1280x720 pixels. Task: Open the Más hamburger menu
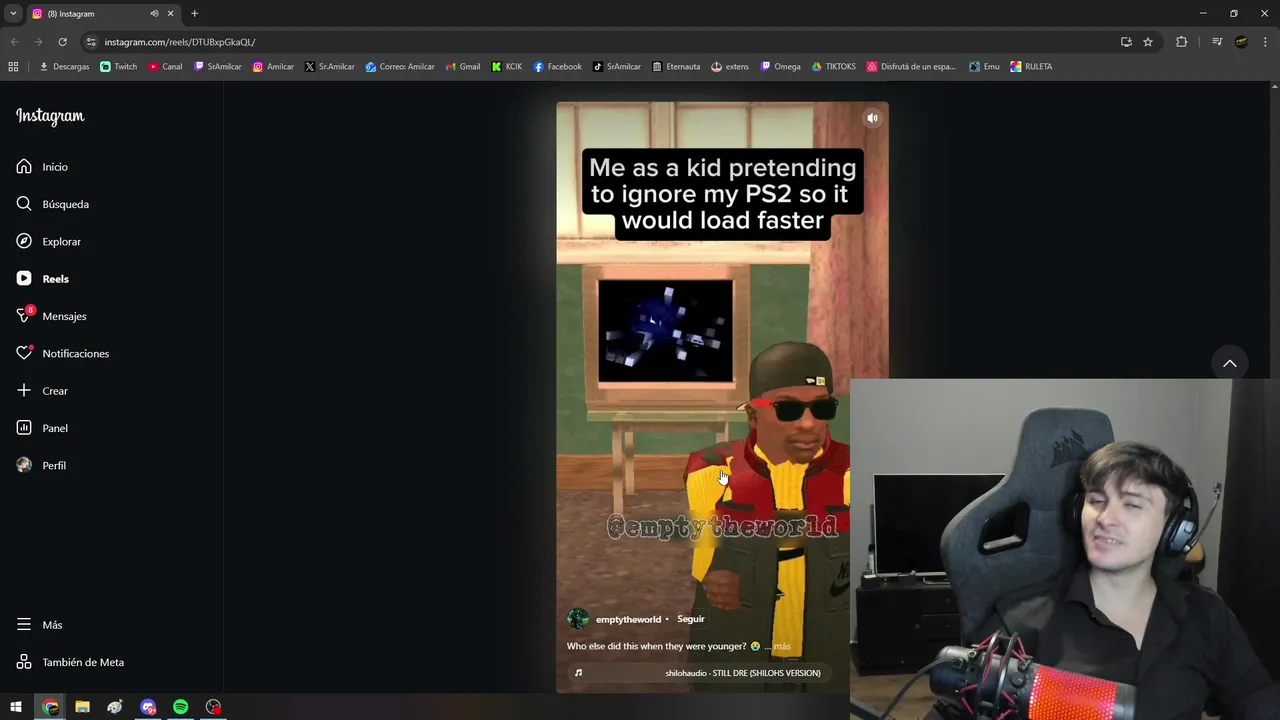pyautogui.click(x=39, y=625)
